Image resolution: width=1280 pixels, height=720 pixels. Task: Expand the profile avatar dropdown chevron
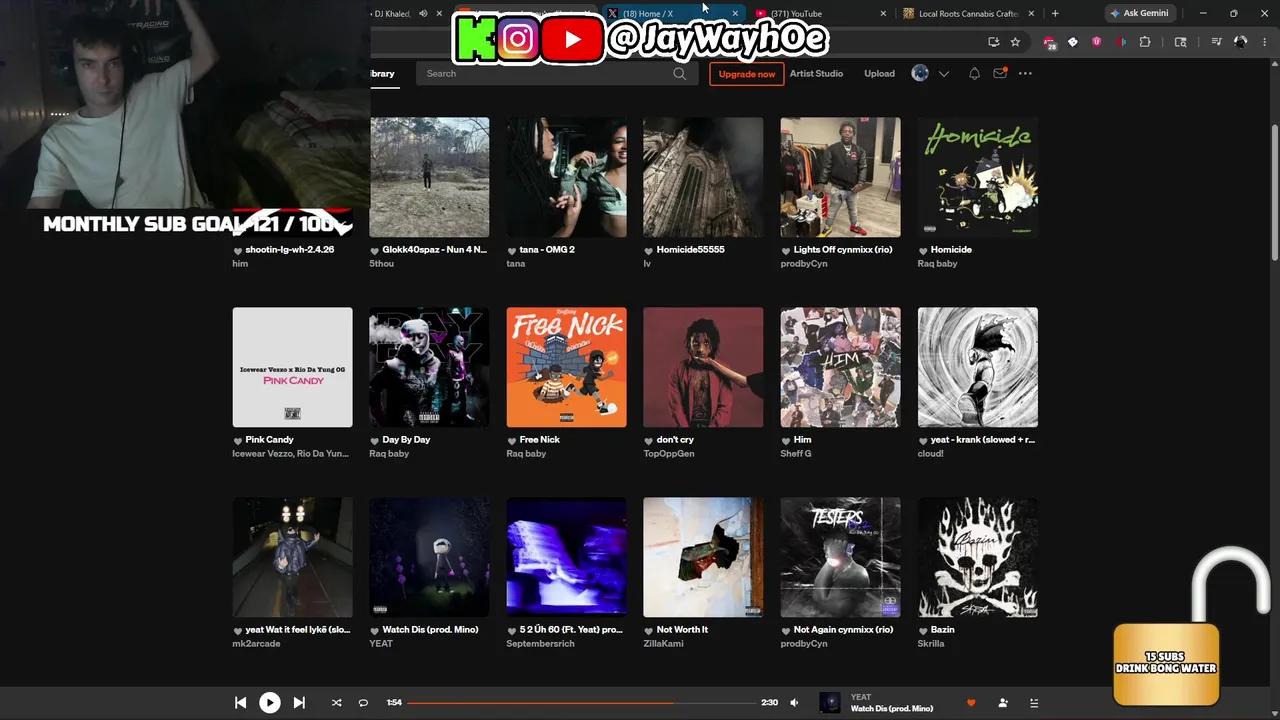(943, 74)
